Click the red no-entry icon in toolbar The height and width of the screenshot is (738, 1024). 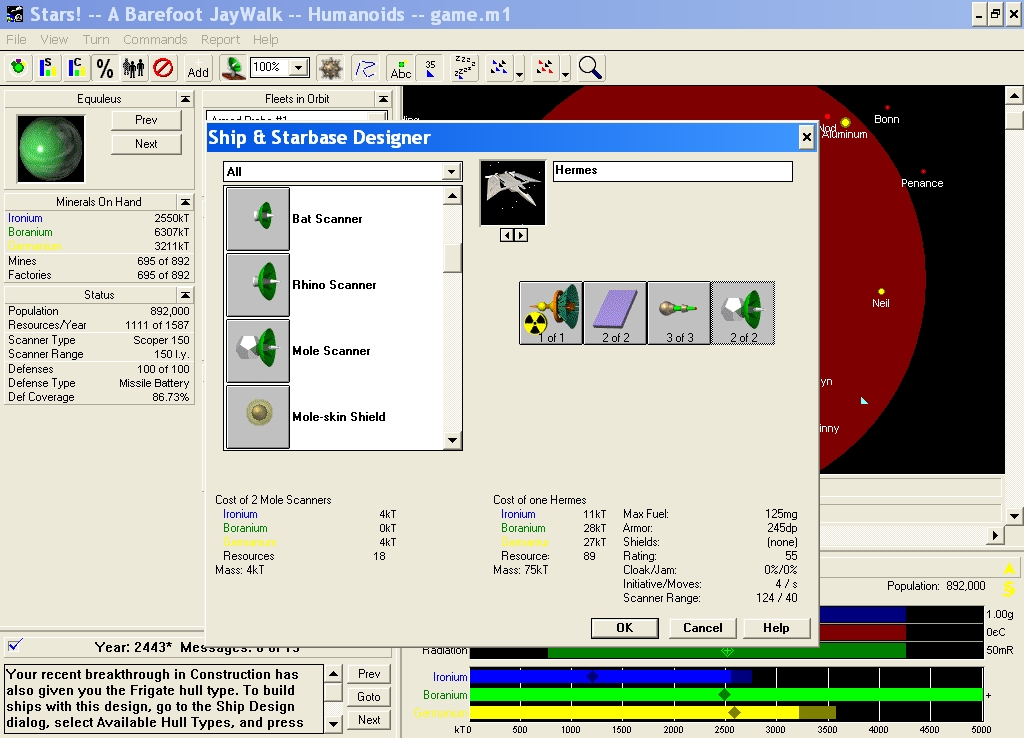tap(163, 68)
